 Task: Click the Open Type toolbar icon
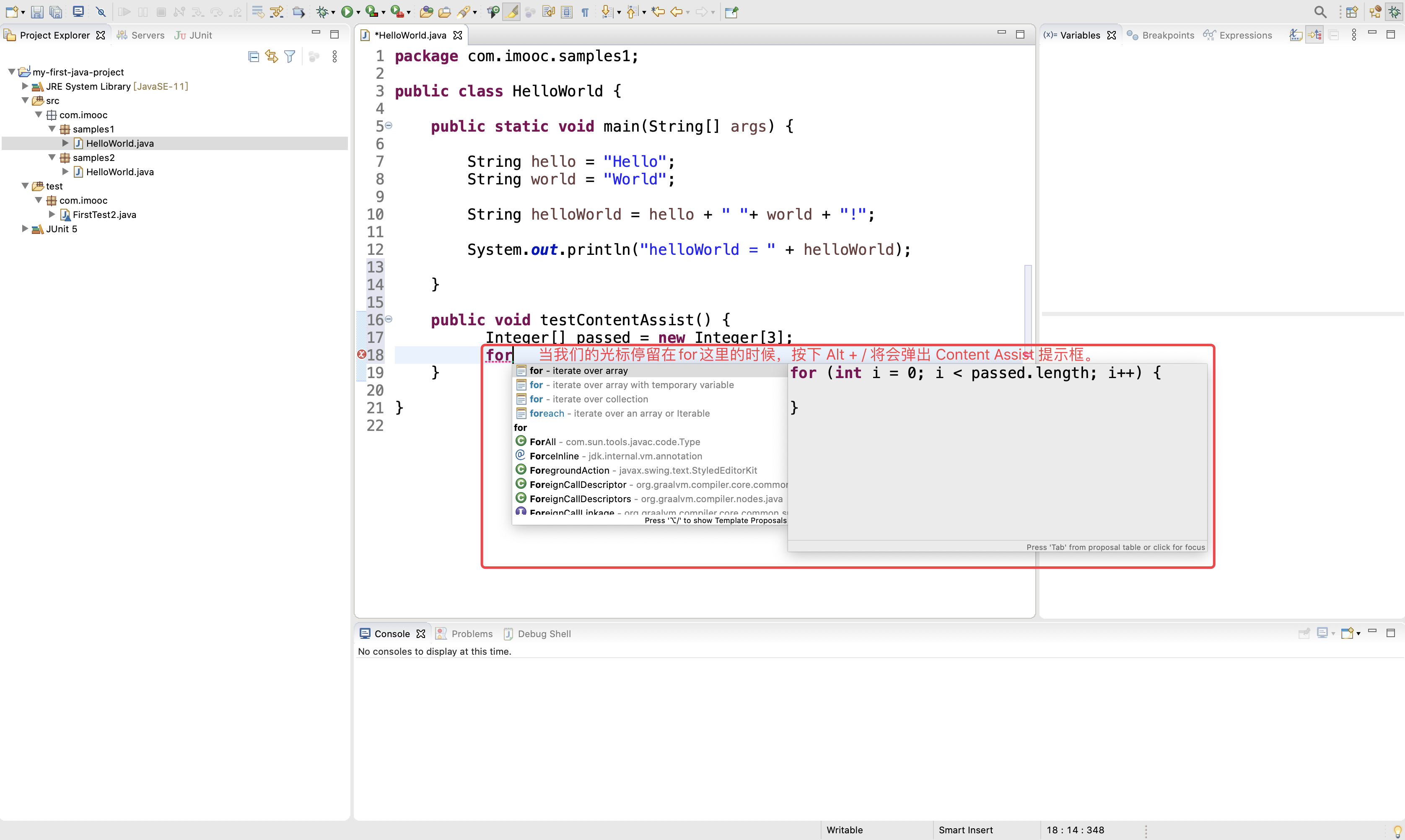pyautogui.click(x=427, y=11)
